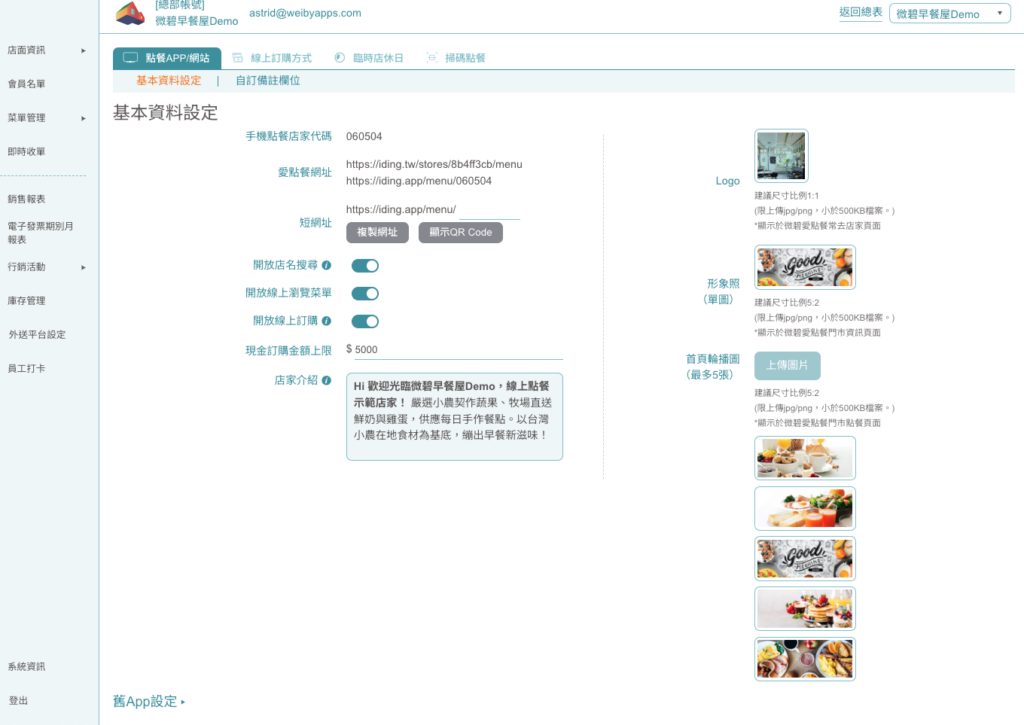Click the monitor icon on 點餐APP/網站 tab
Screen dimensions: 1024x725
coord(131,57)
